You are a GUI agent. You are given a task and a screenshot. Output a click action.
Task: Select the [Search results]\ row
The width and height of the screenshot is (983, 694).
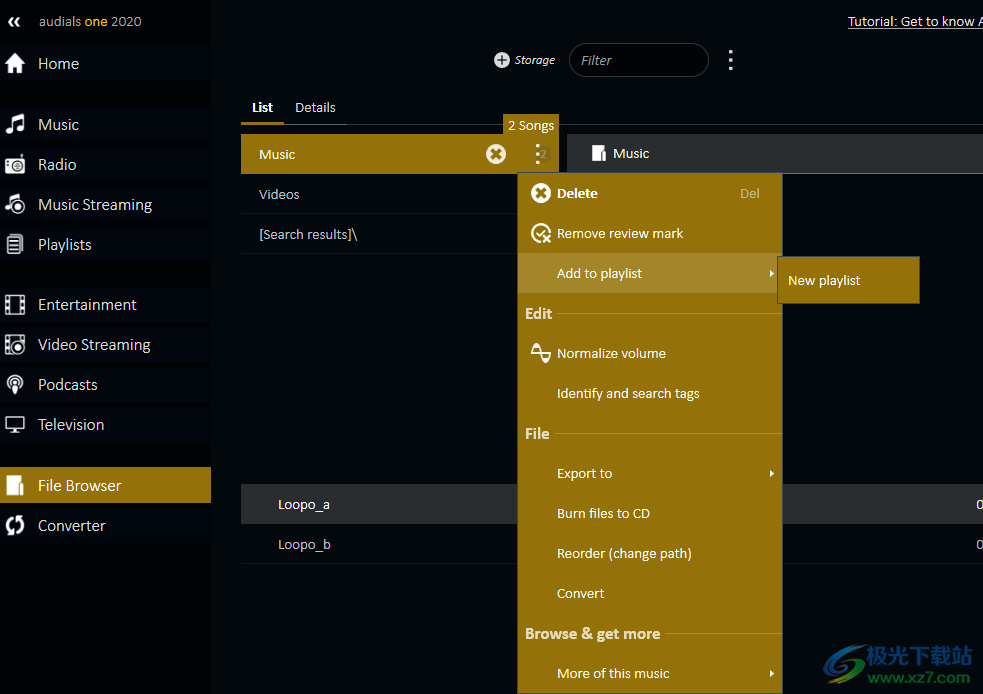point(379,234)
